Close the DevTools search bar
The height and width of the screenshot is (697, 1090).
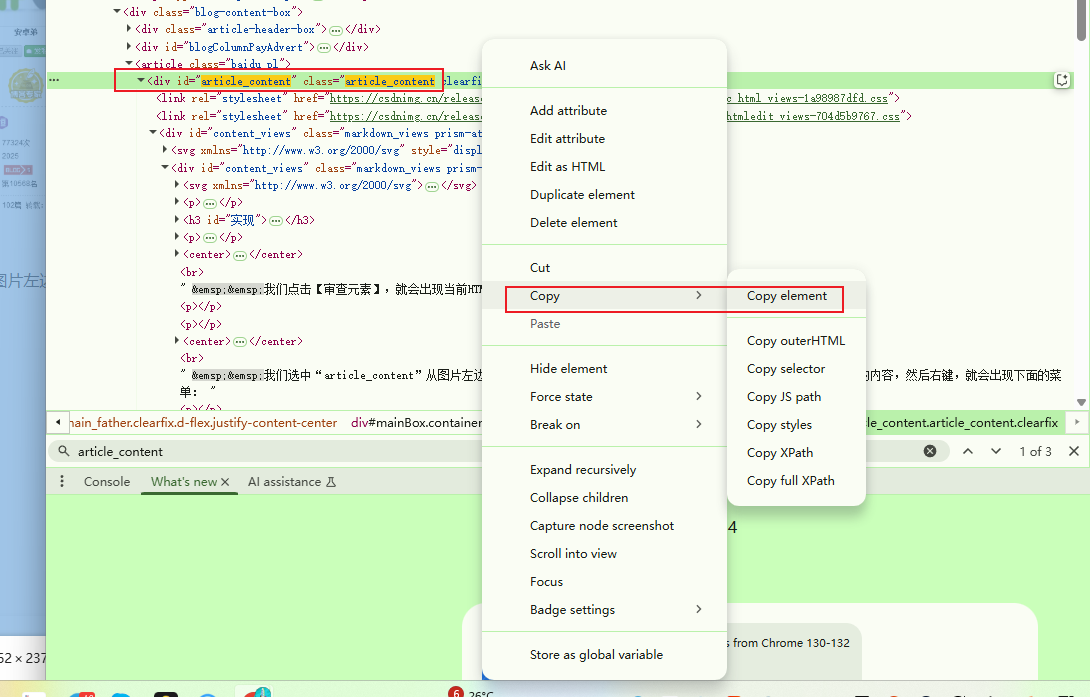1074,452
